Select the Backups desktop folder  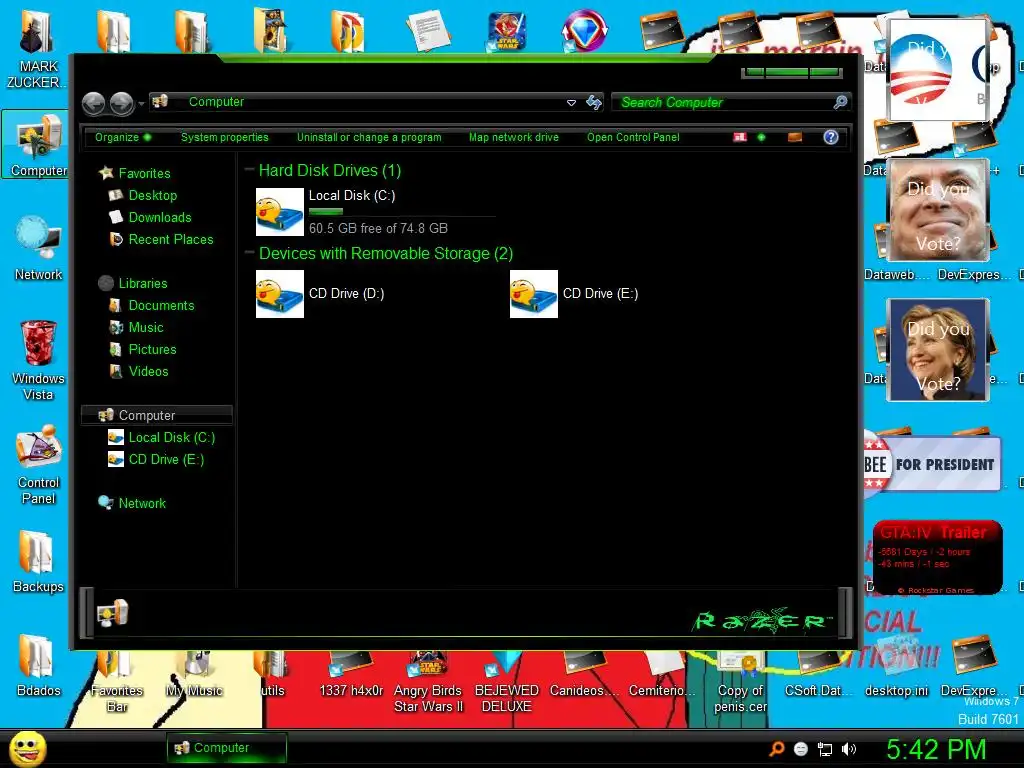coord(38,560)
